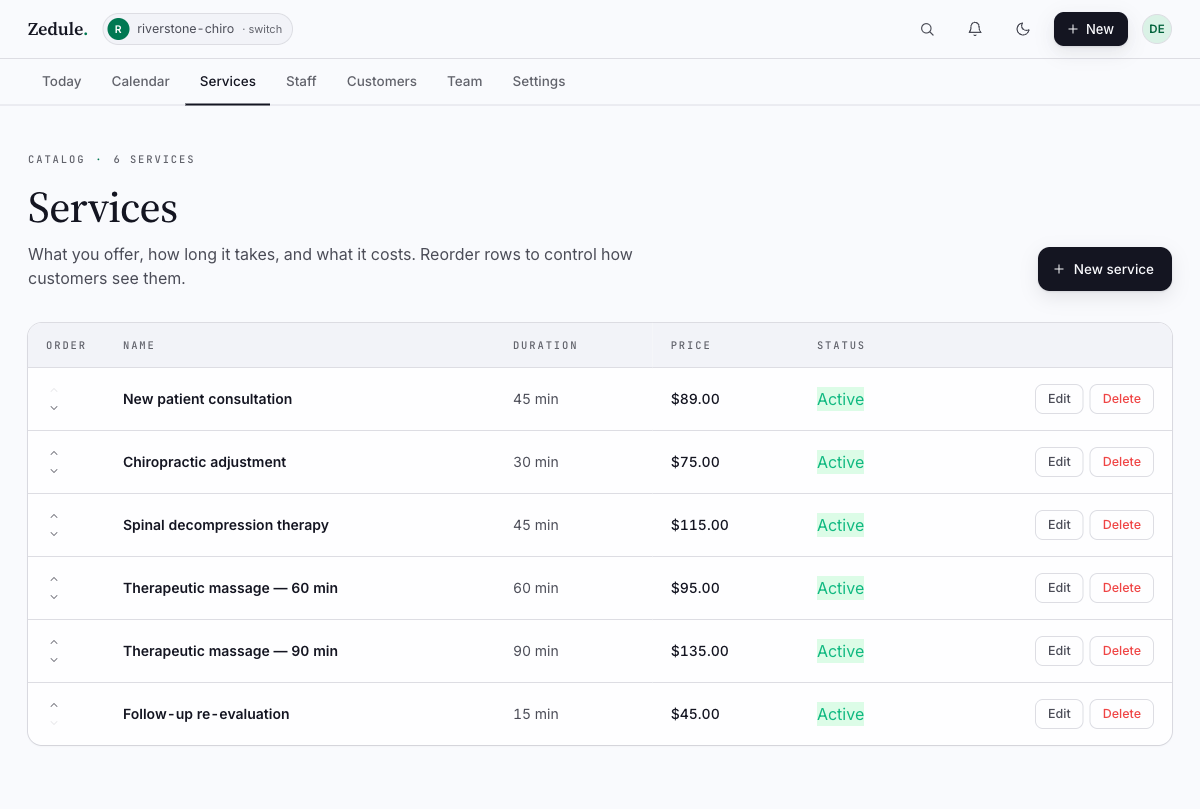Click the 15 min duration cell

tap(536, 714)
